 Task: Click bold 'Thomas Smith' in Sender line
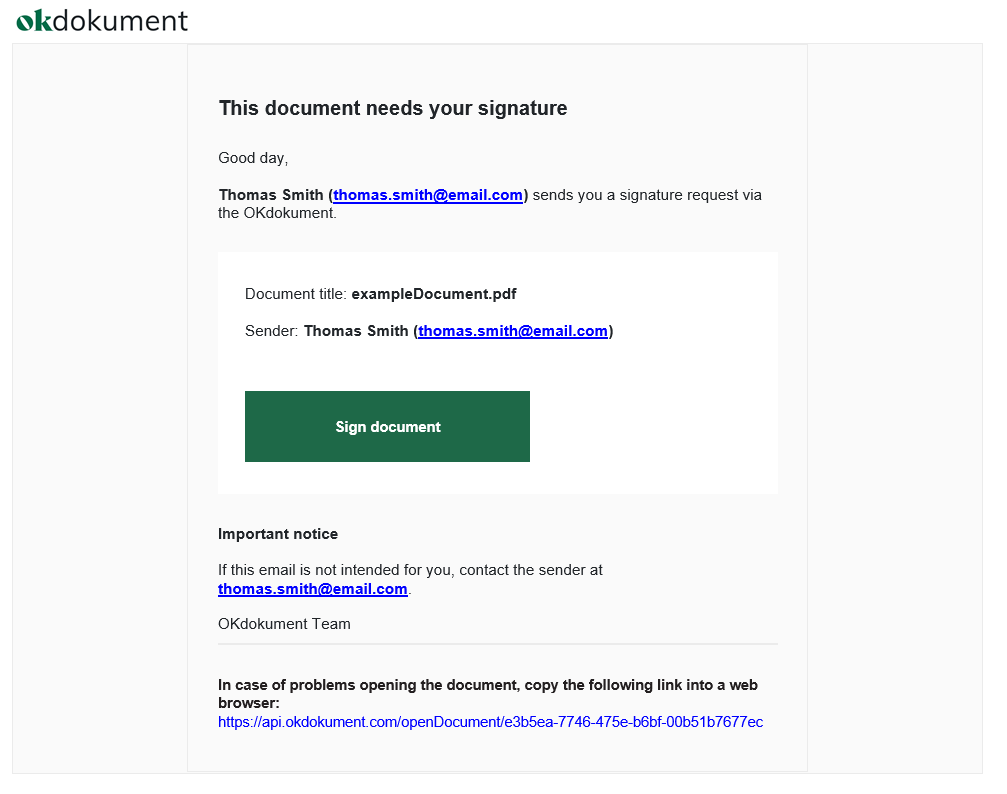tap(356, 331)
